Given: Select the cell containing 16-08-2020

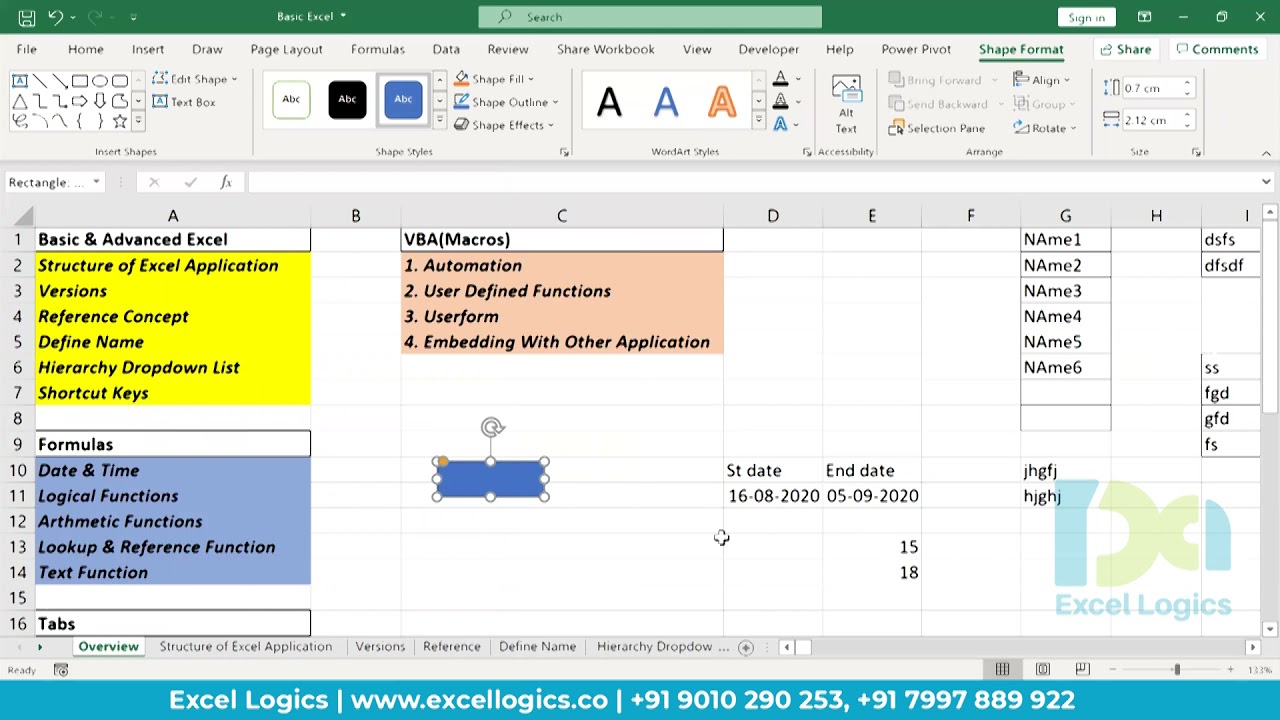Looking at the screenshot, I should point(773,496).
